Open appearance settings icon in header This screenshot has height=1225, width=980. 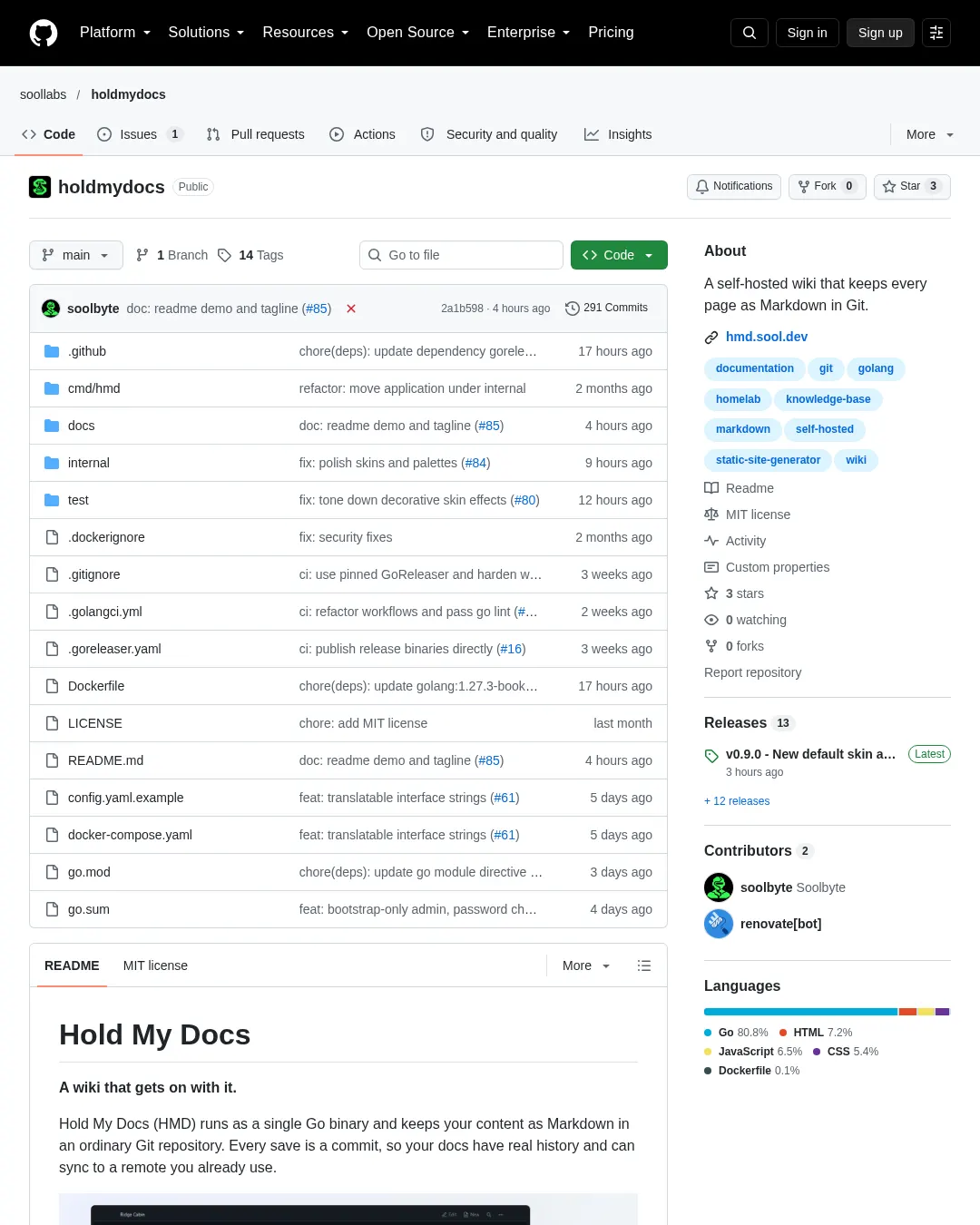click(x=936, y=33)
